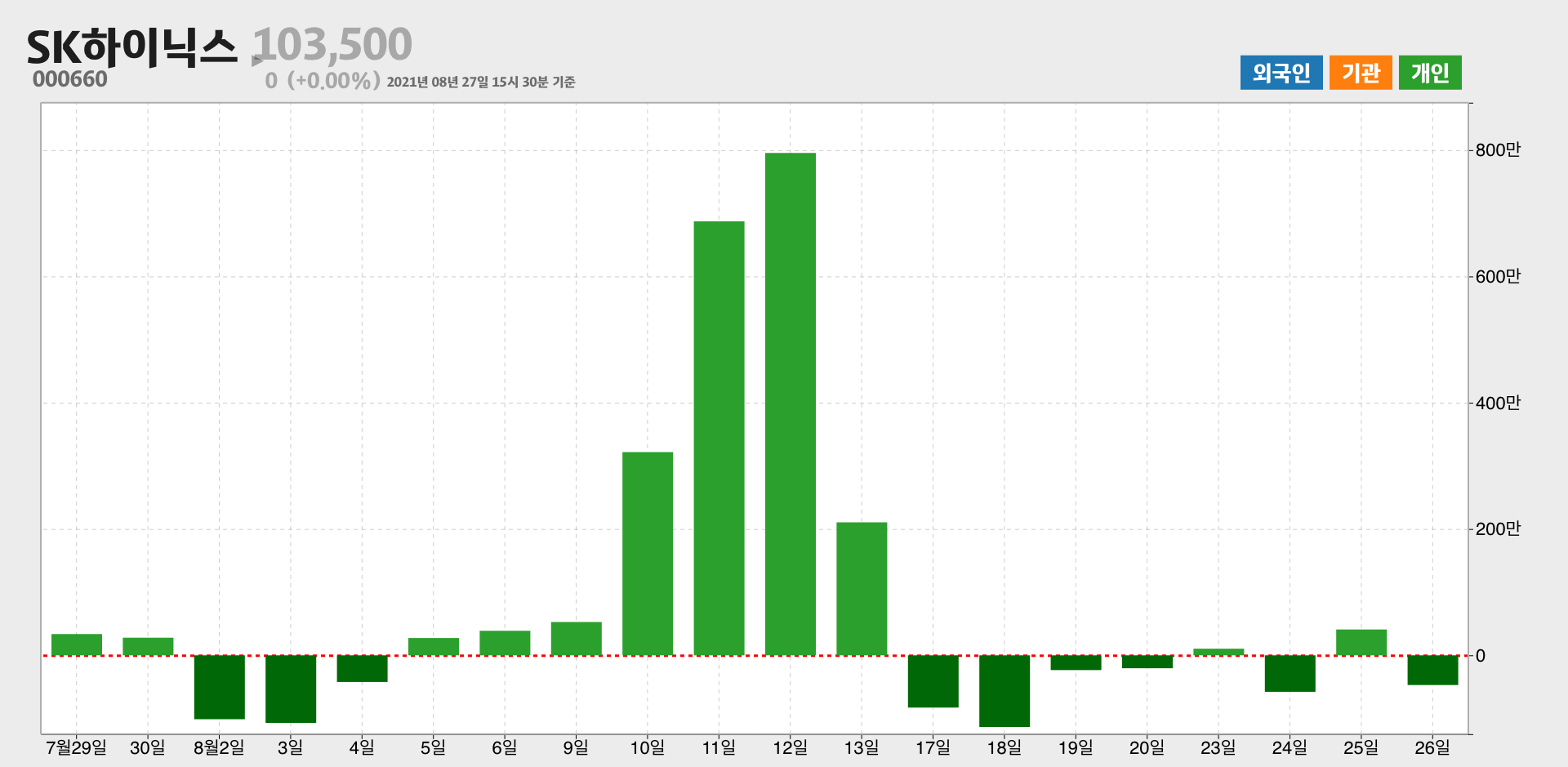Click the negative bar for 17일
1568x767 pixels.
[x=933, y=681]
